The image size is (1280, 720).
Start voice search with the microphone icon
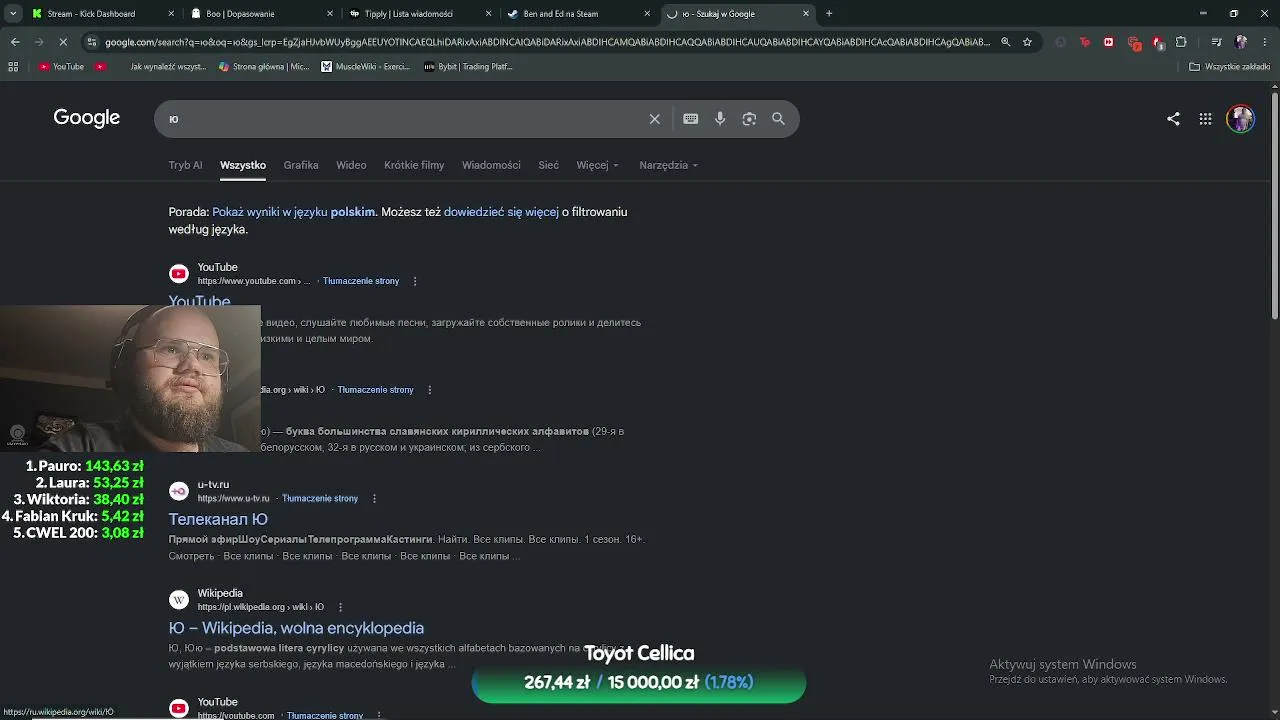click(x=720, y=119)
